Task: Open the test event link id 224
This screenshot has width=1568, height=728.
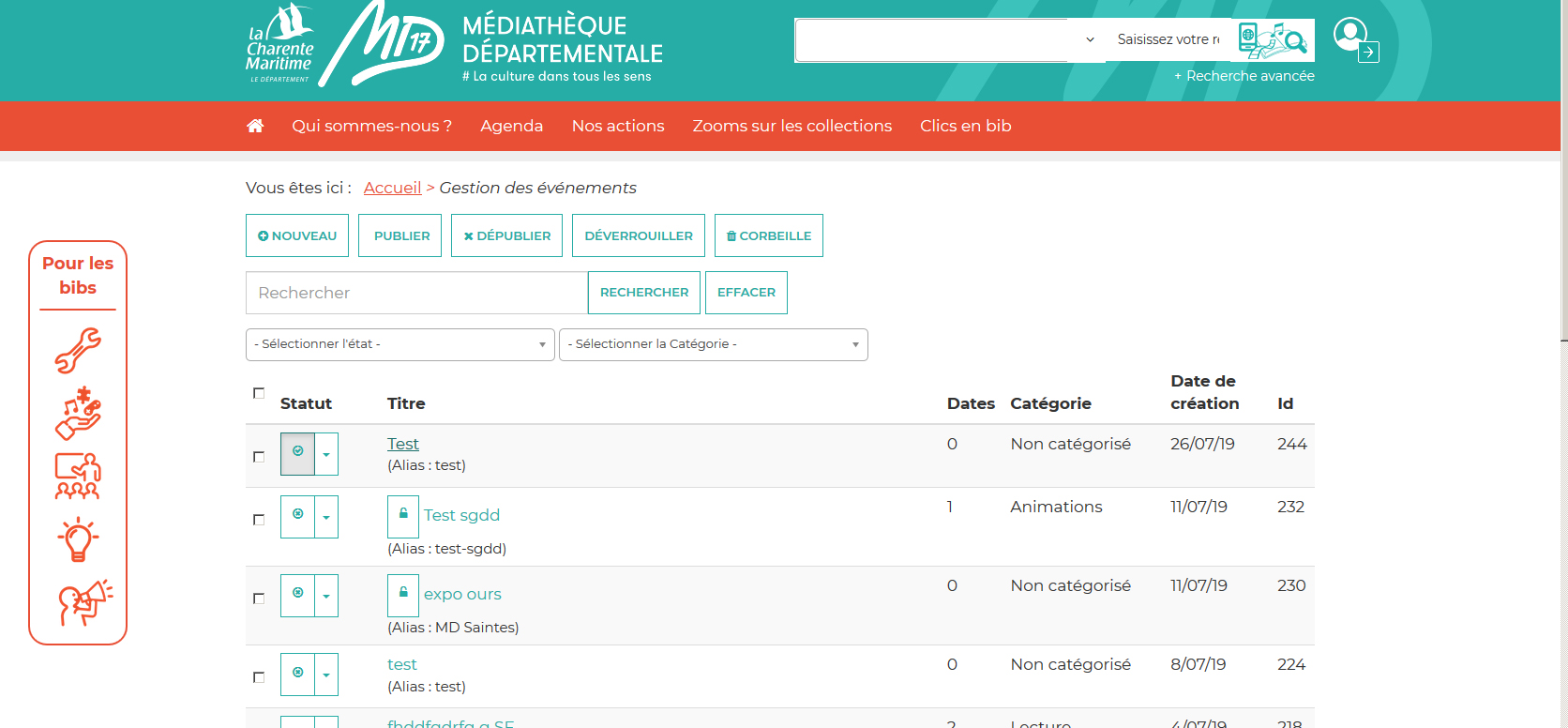Action: pos(402,664)
